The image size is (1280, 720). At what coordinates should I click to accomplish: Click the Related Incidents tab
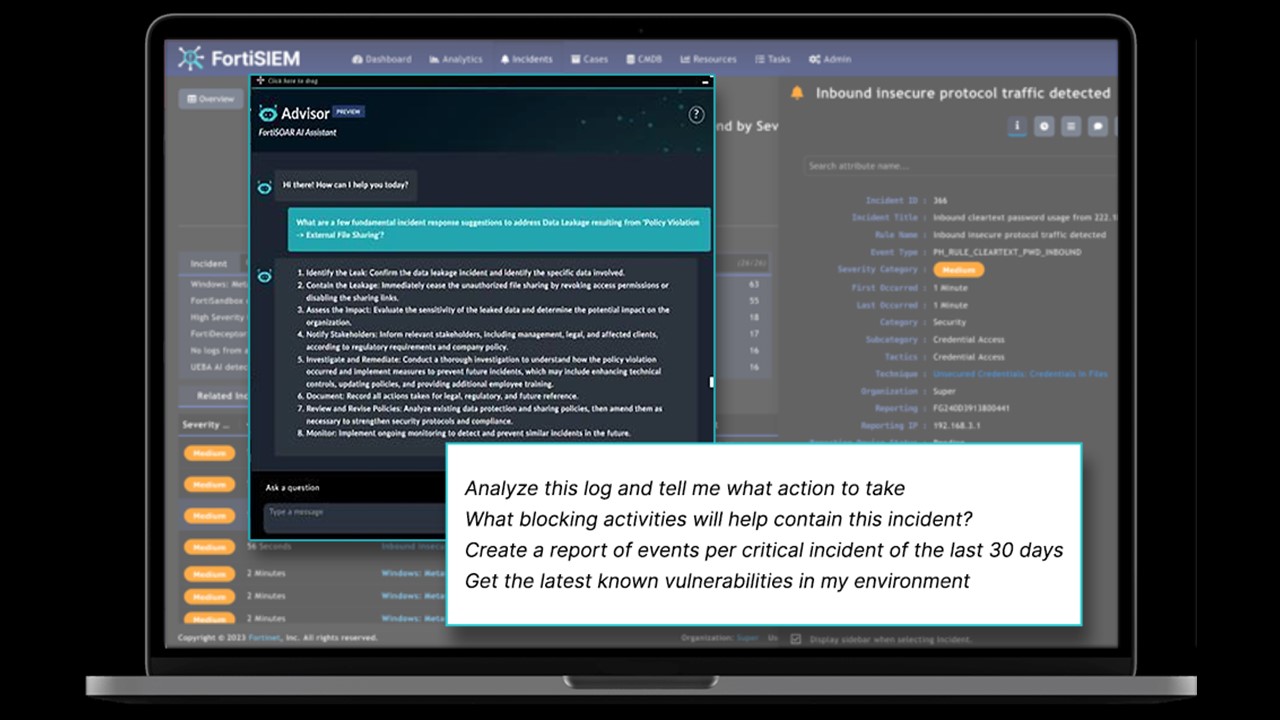point(222,396)
